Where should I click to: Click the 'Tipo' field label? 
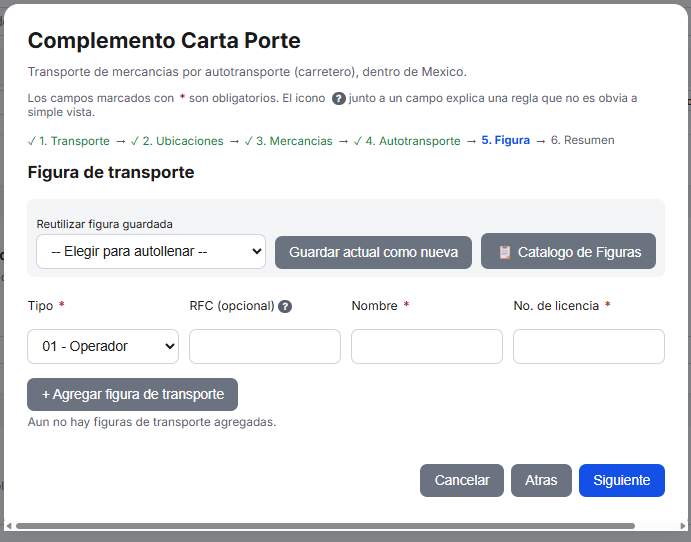(41, 306)
